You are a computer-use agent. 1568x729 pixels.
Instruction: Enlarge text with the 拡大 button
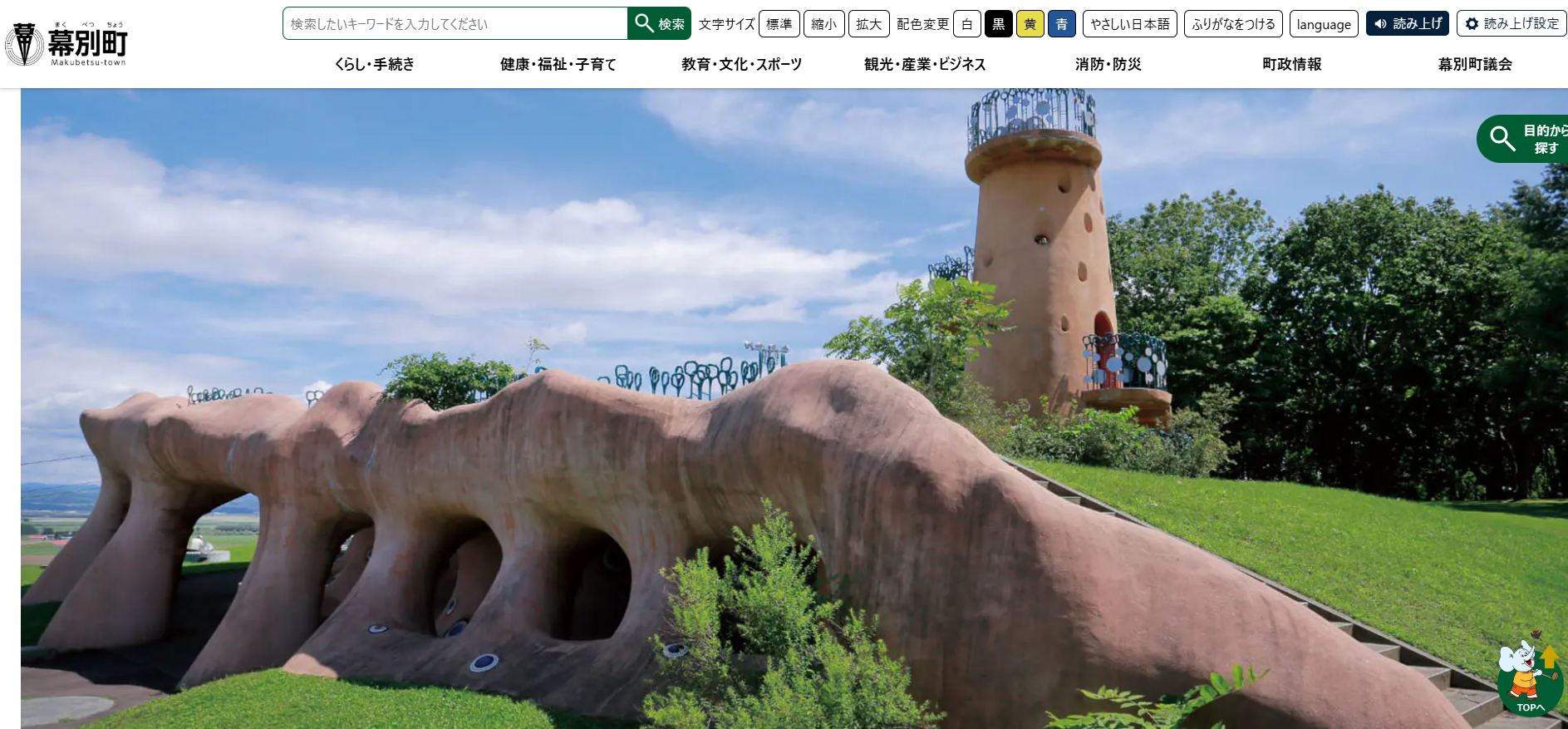click(869, 24)
